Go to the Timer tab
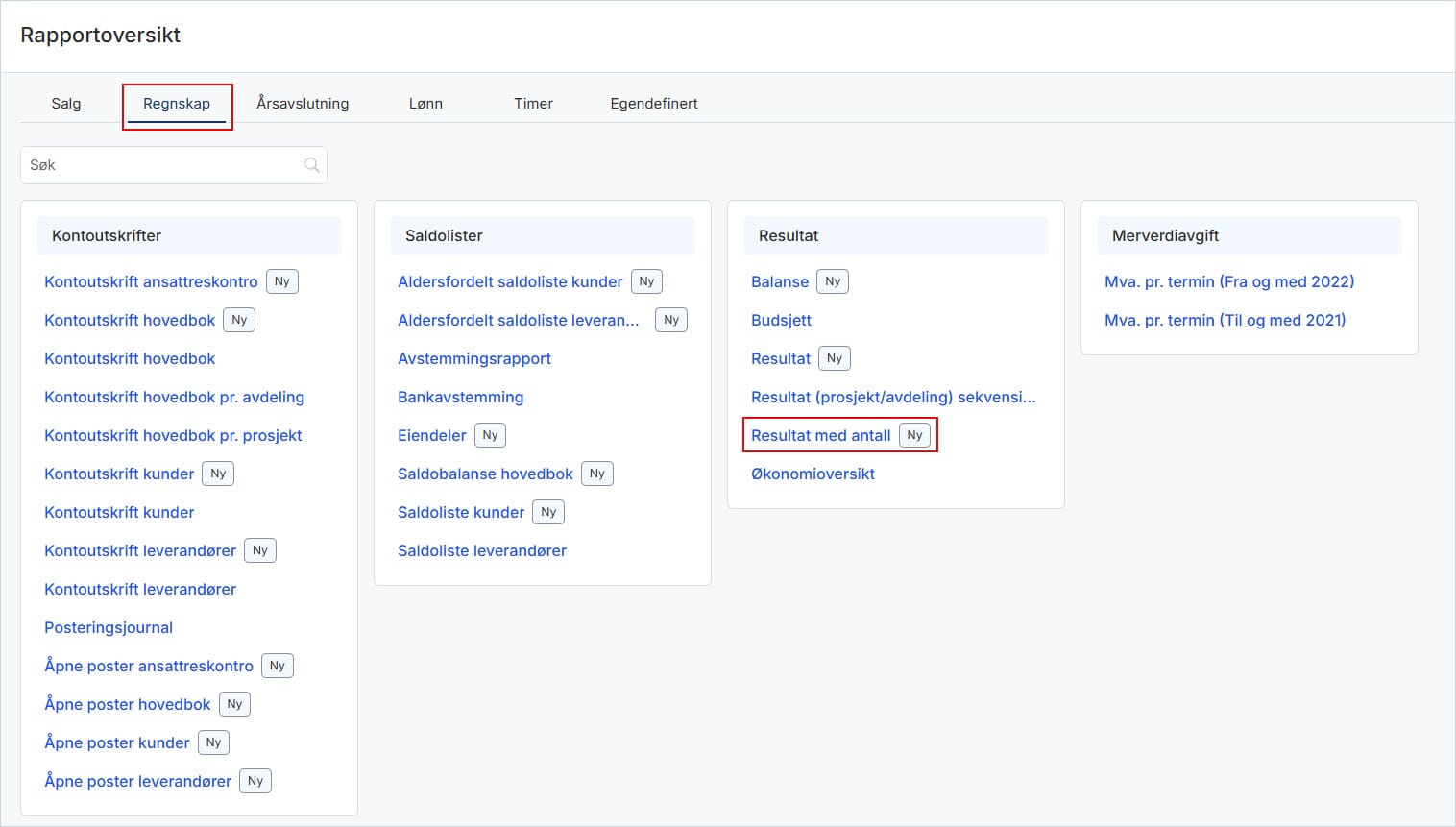 pos(533,104)
